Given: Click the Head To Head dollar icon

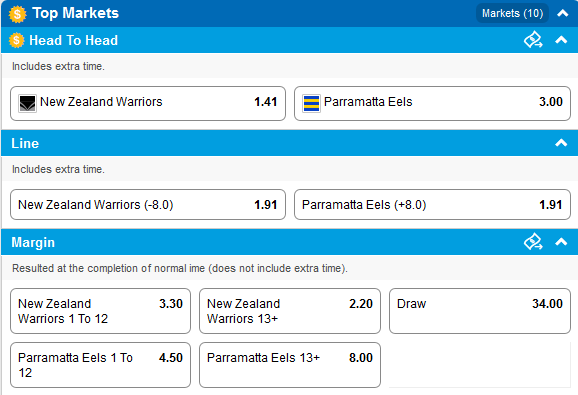Looking at the screenshot, I should pos(17,40).
